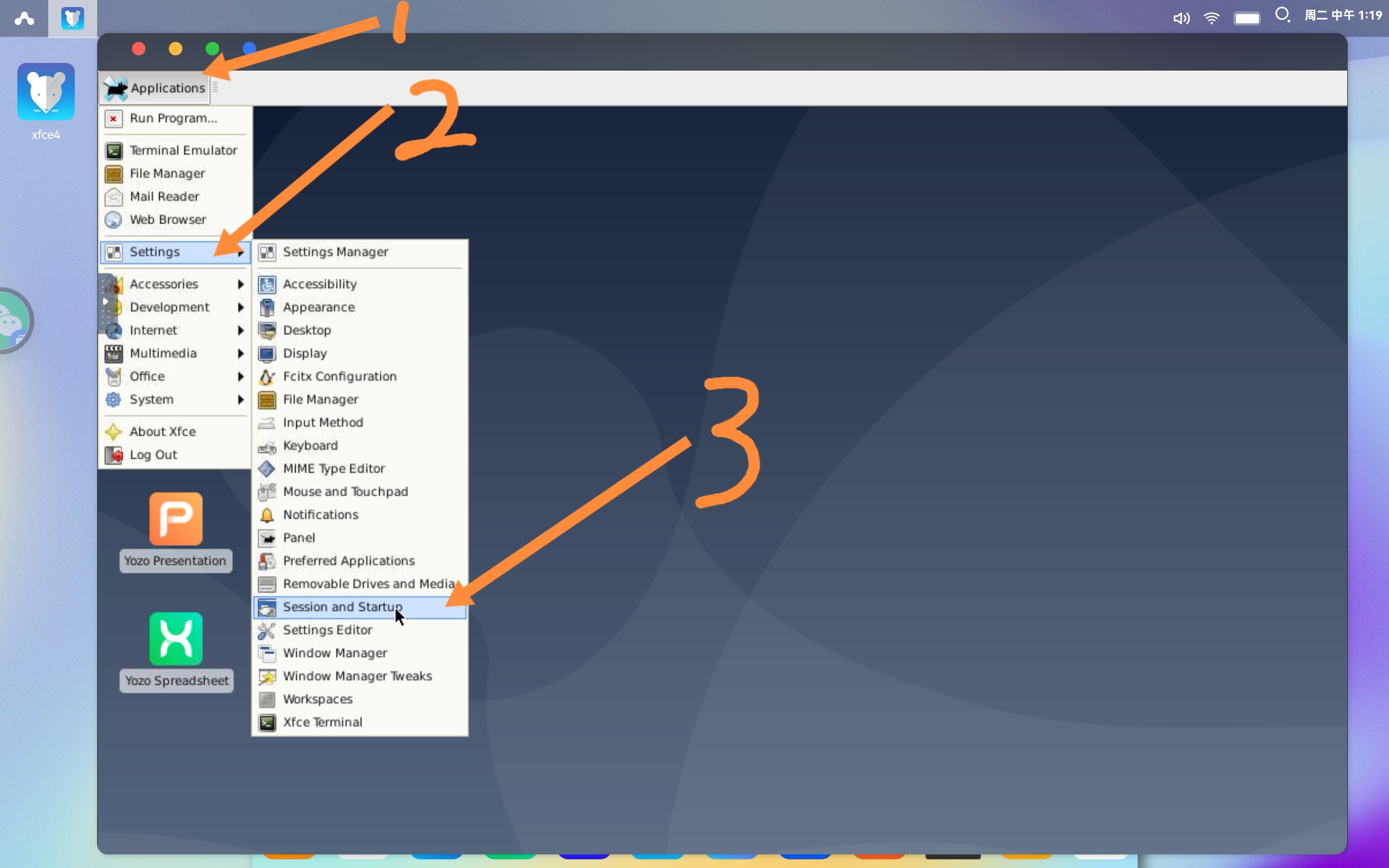Click the xfce4 app tab in top bar
This screenshot has height=868, width=1389.
(x=72, y=18)
